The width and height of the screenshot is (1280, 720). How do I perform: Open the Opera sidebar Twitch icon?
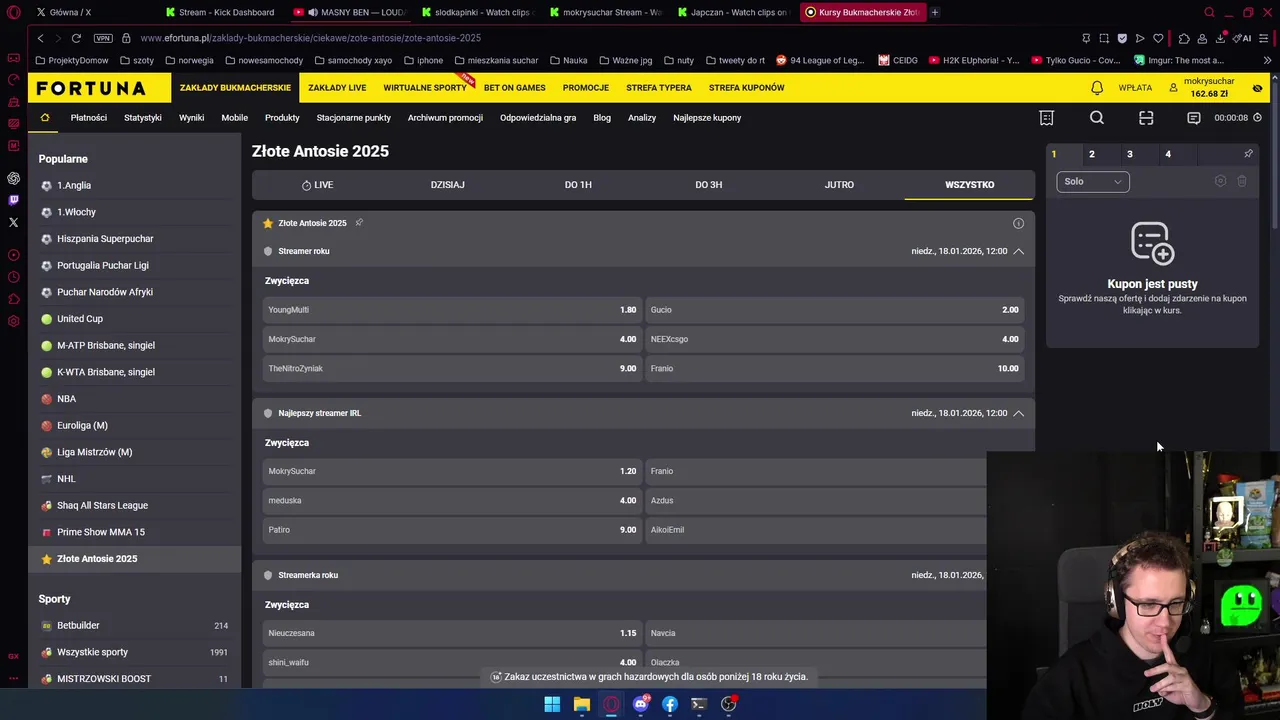pos(13,200)
